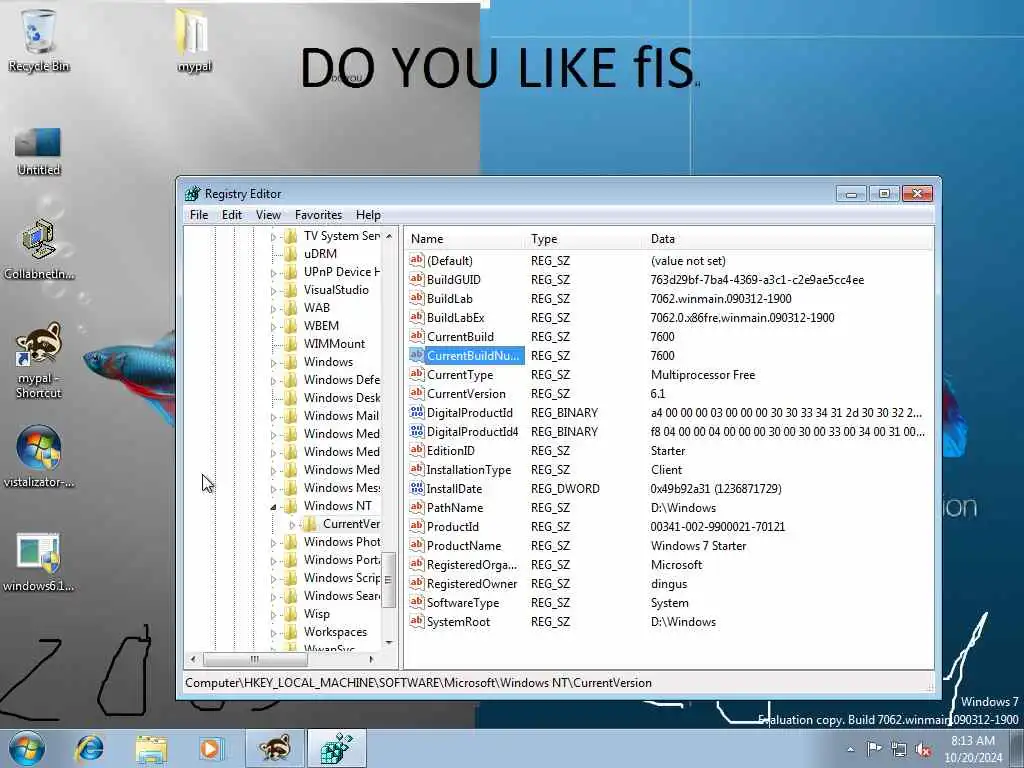Open Windows Media Player from taskbar
1024x768 pixels.
210,748
